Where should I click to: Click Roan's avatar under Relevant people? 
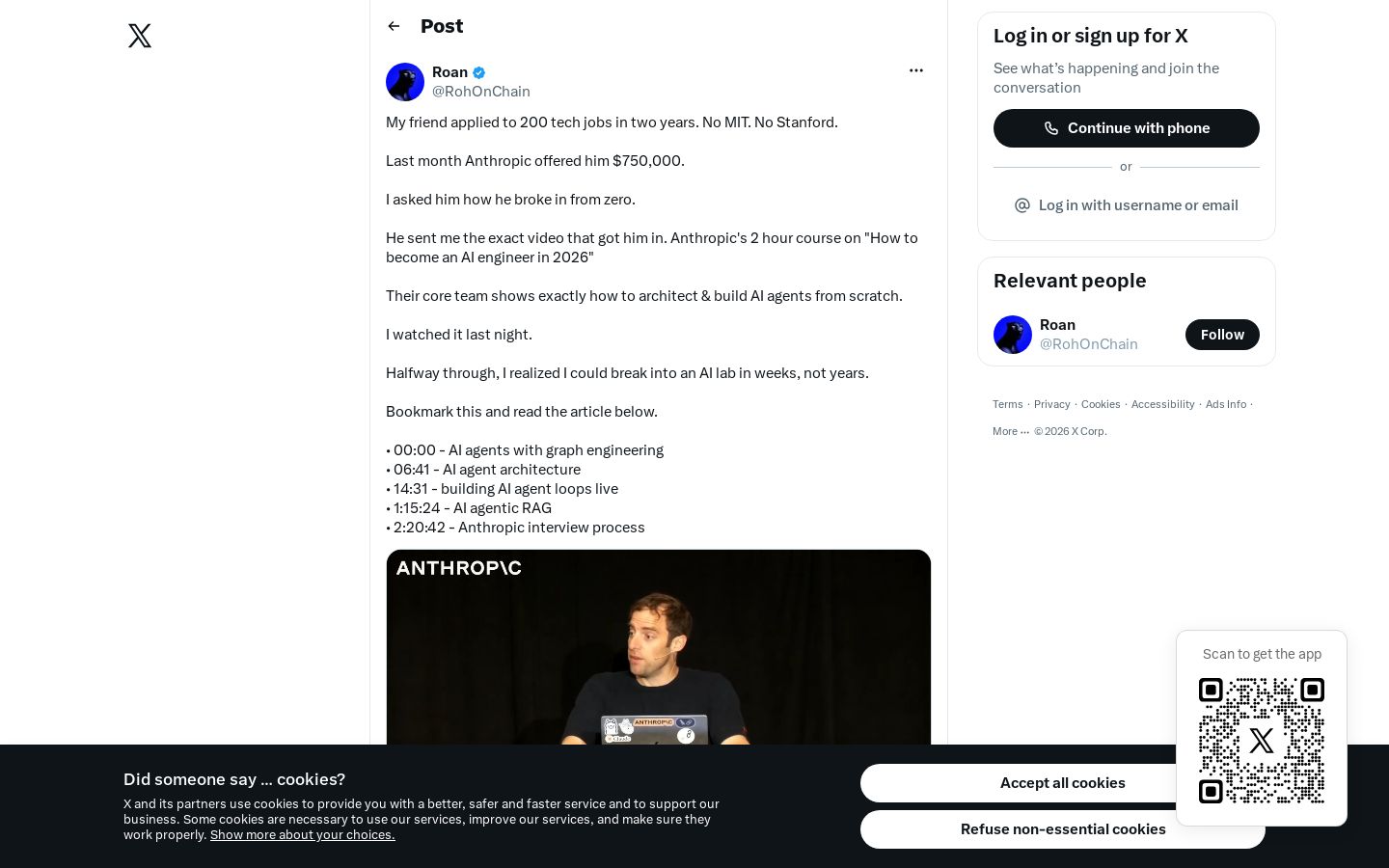tap(1013, 335)
